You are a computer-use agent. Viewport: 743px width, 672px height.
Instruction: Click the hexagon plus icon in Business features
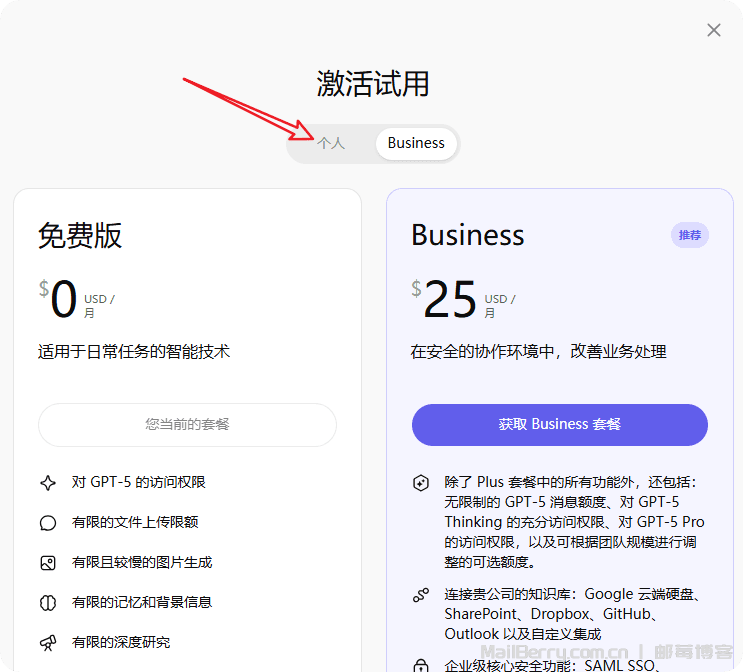421,483
